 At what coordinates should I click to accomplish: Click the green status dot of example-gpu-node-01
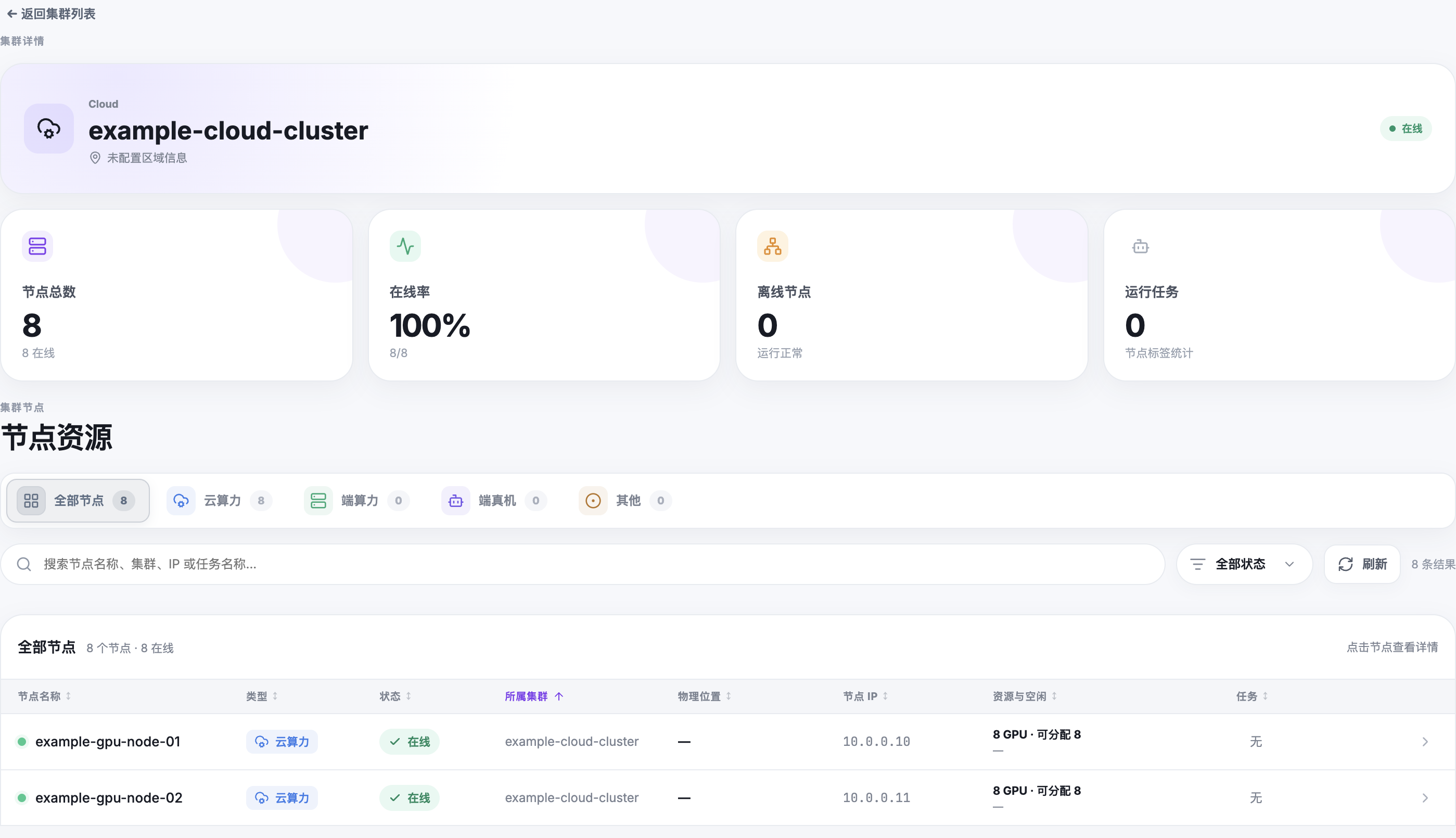pyautogui.click(x=22, y=741)
